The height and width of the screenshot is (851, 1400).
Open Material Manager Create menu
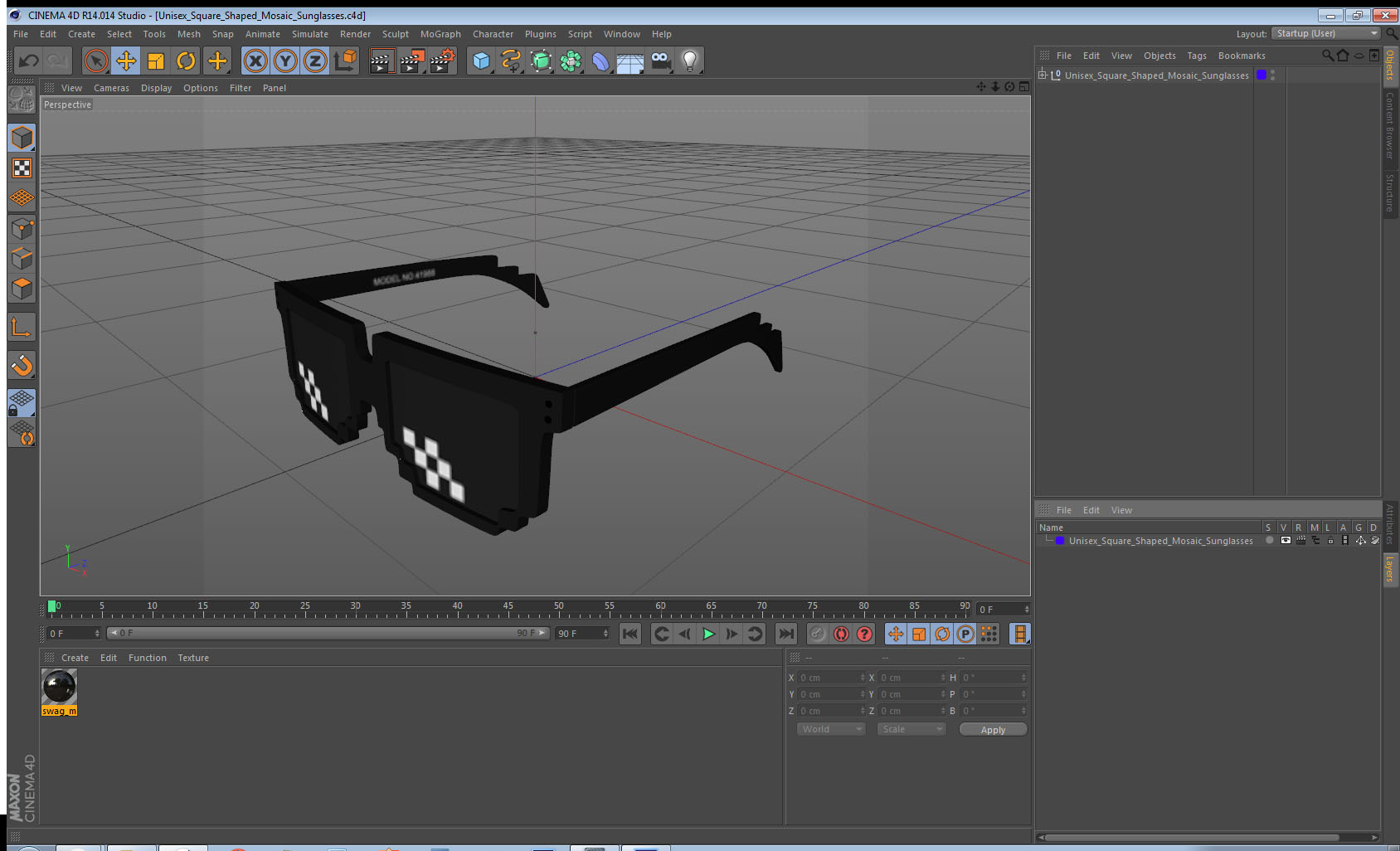pyautogui.click(x=75, y=658)
